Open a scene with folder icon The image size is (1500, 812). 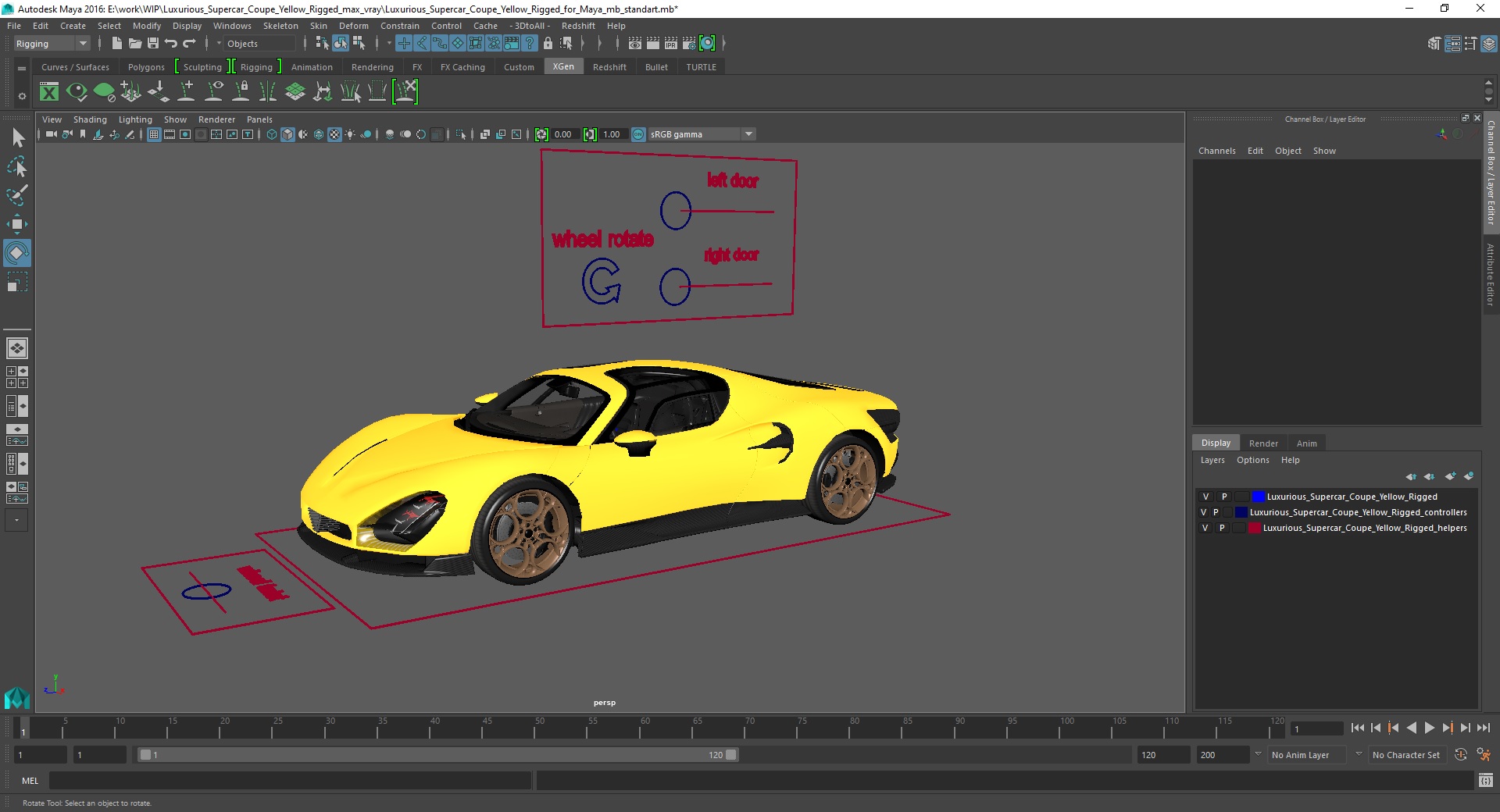[135, 44]
